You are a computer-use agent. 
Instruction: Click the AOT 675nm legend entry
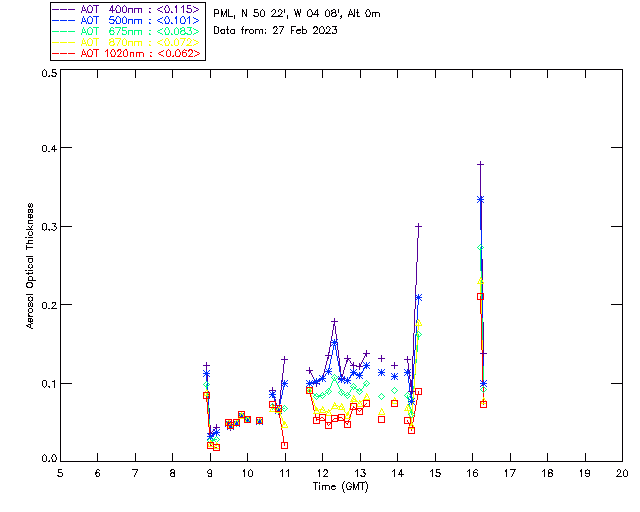127,31
